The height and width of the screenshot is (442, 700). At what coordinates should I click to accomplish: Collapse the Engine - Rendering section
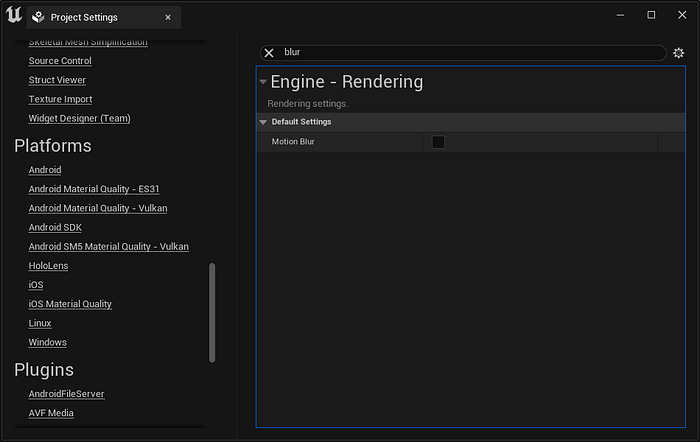(x=263, y=82)
